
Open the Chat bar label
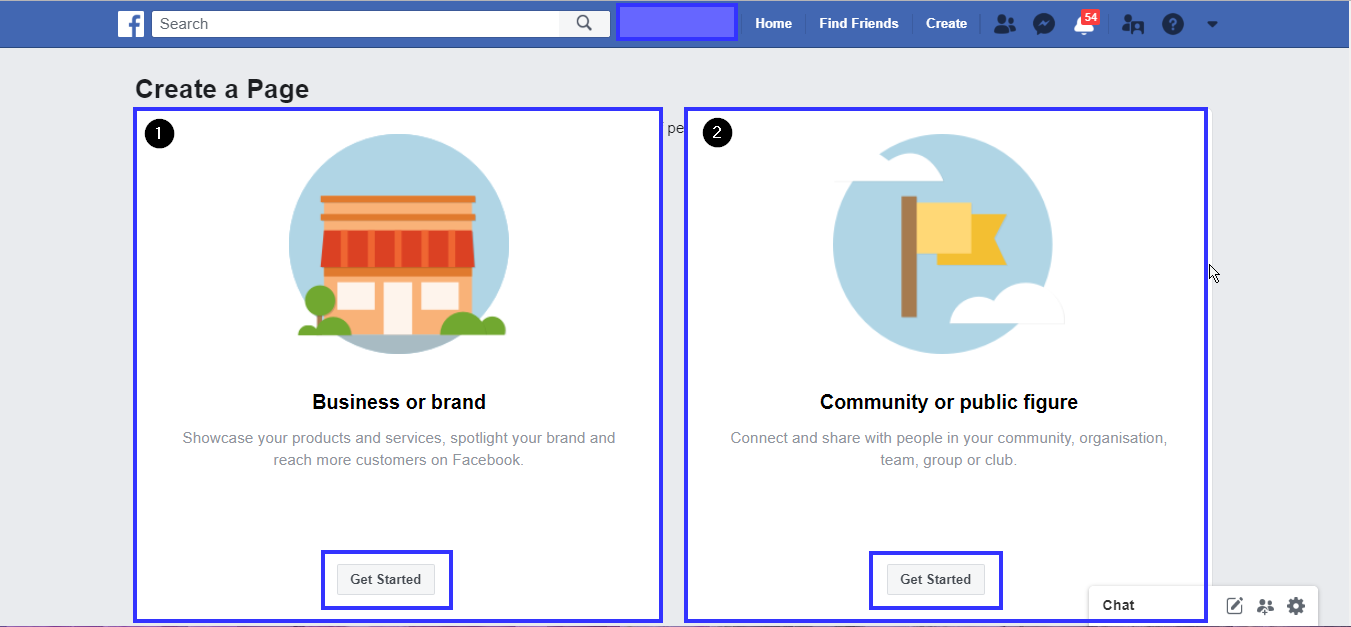click(x=1119, y=605)
